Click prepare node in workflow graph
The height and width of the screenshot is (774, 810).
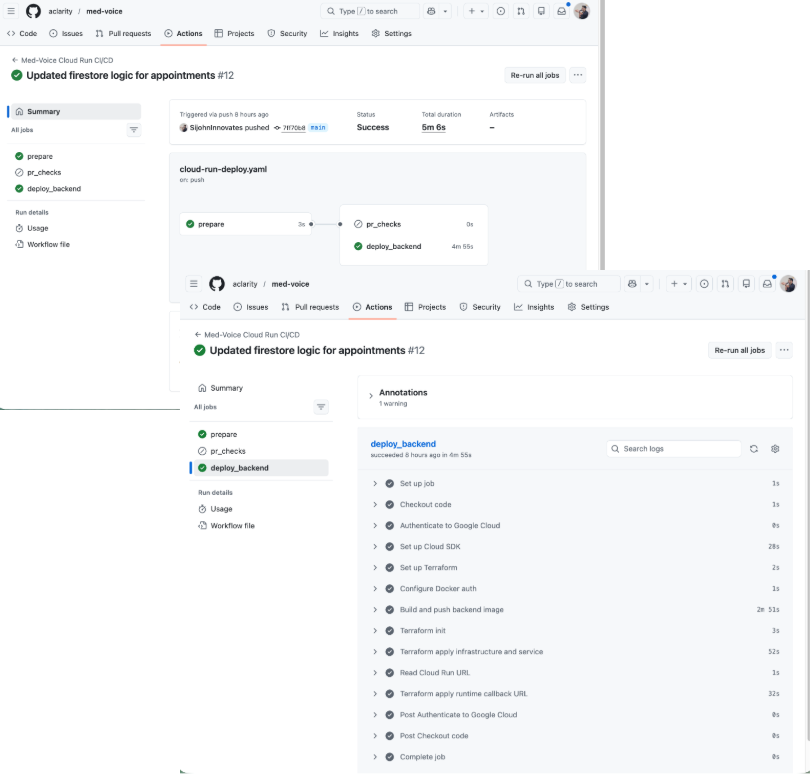pos(245,224)
